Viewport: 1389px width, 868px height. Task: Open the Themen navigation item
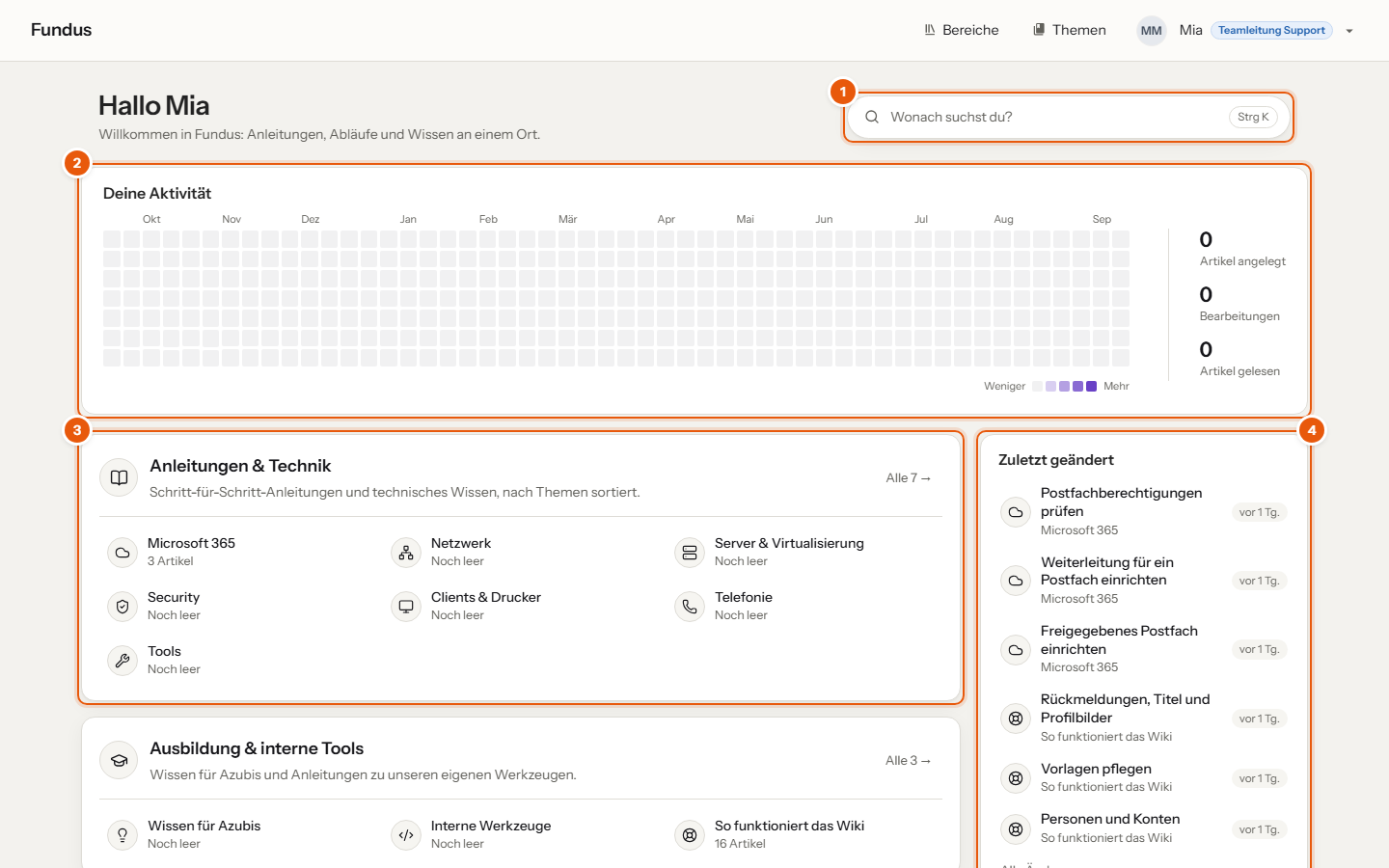pyautogui.click(x=1070, y=30)
